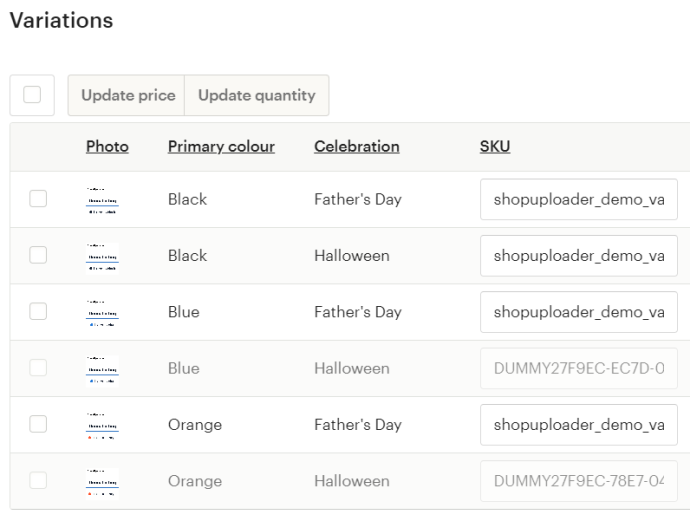Click the Celebration column header
The width and height of the screenshot is (690, 521).
(357, 147)
